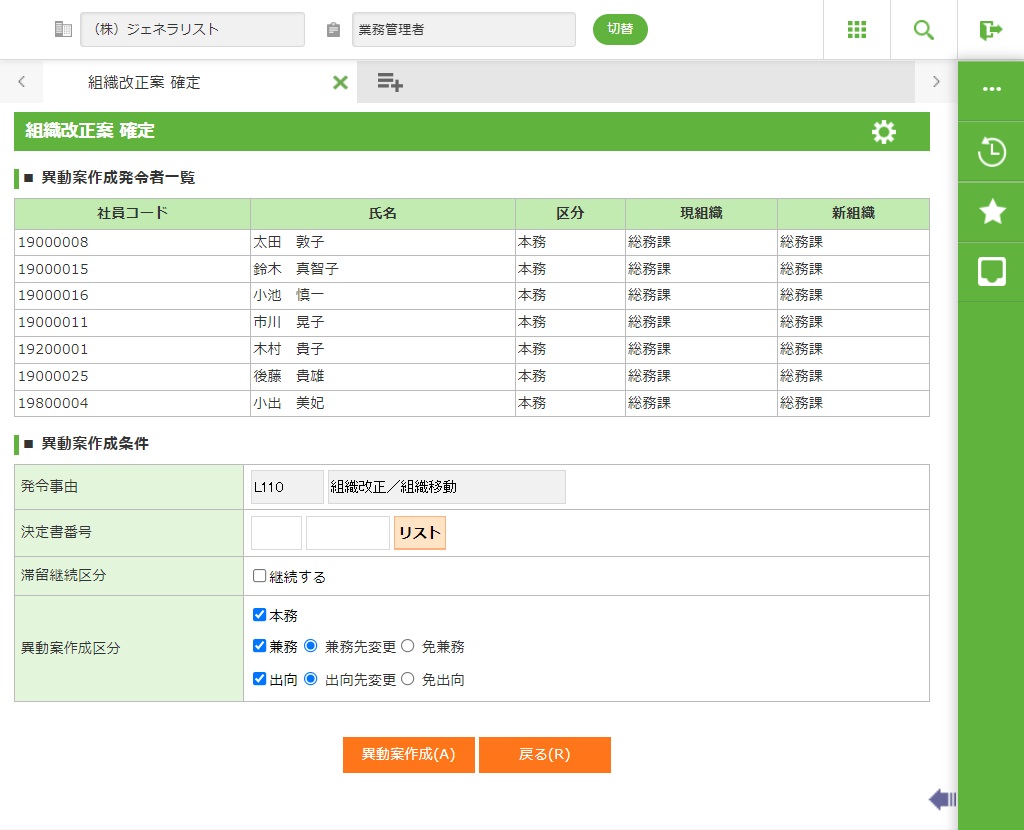Open favorites star icon in sidebar

coord(991,211)
